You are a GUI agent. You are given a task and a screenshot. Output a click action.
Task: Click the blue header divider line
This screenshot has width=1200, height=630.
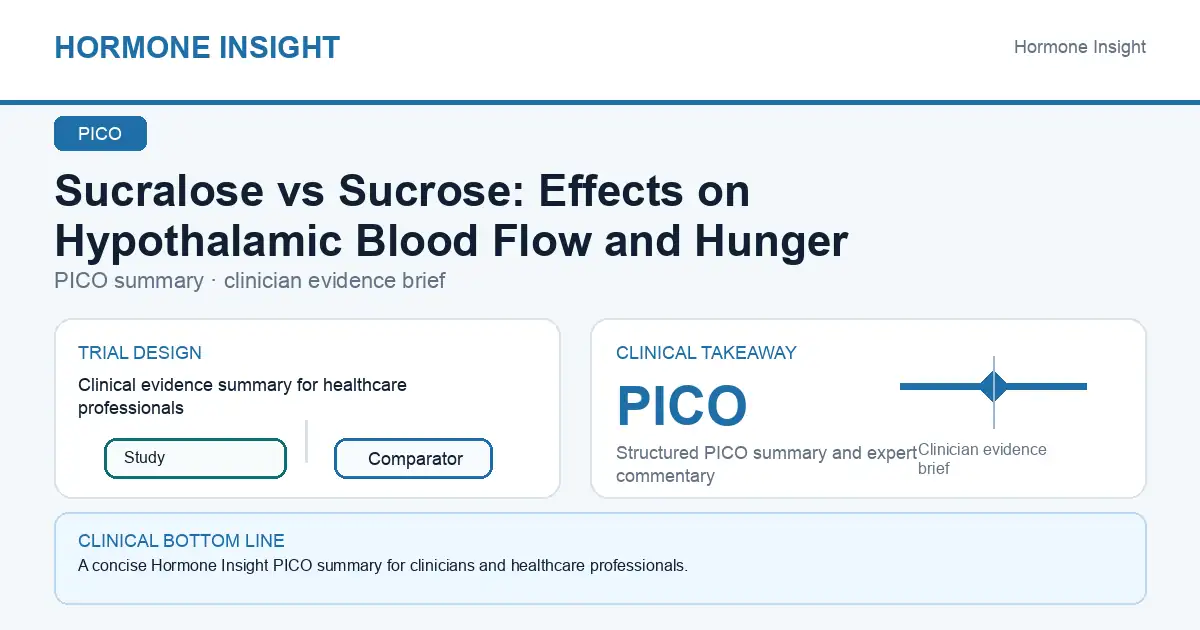click(600, 102)
